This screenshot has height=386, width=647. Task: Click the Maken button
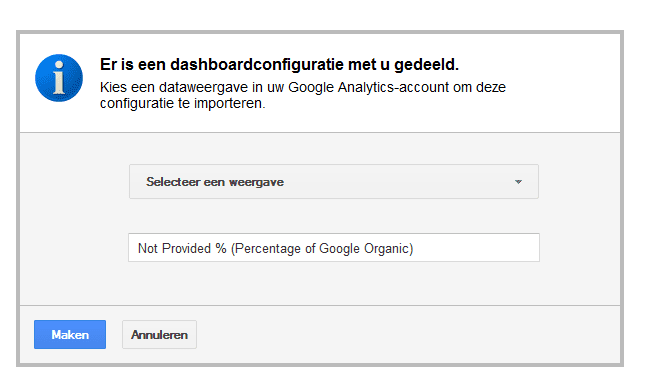[70, 334]
